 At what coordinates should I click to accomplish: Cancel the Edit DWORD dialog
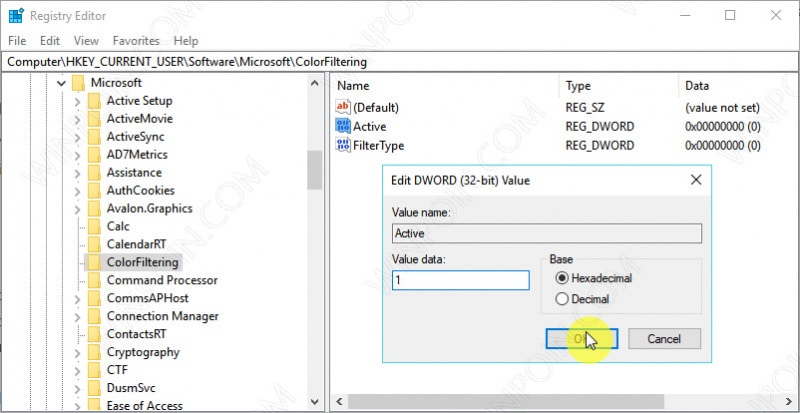[664, 338]
